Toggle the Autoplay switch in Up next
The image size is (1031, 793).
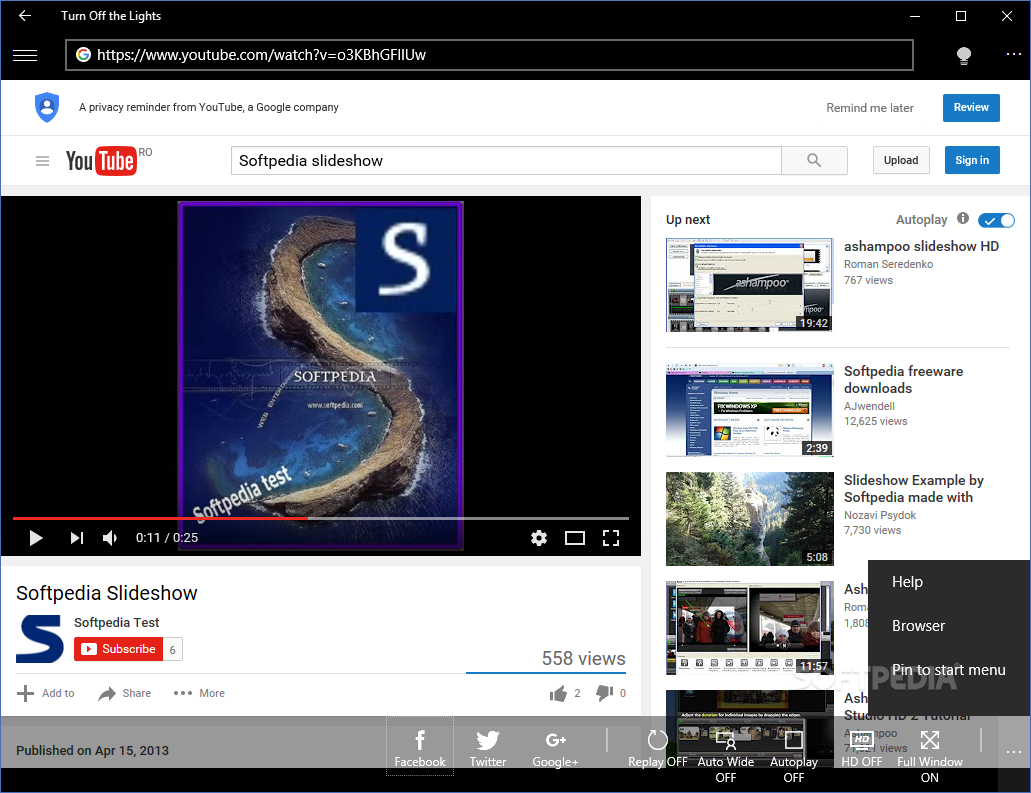[x=996, y=221]
